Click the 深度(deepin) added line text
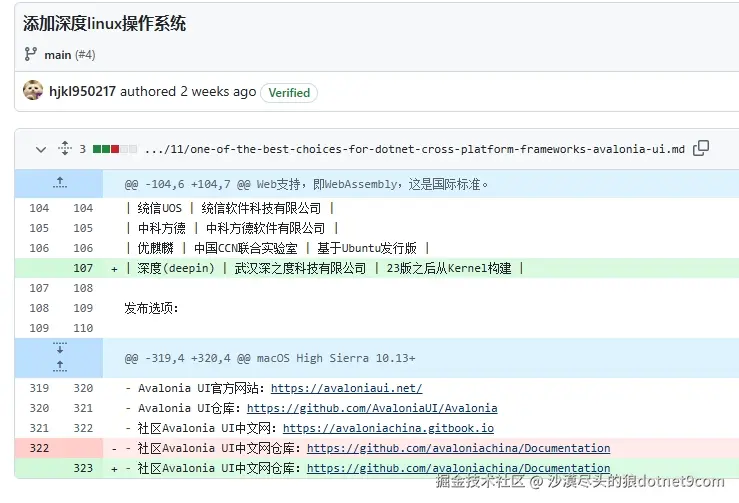Viewport: 739px width, 503px height. pos(325,268)
